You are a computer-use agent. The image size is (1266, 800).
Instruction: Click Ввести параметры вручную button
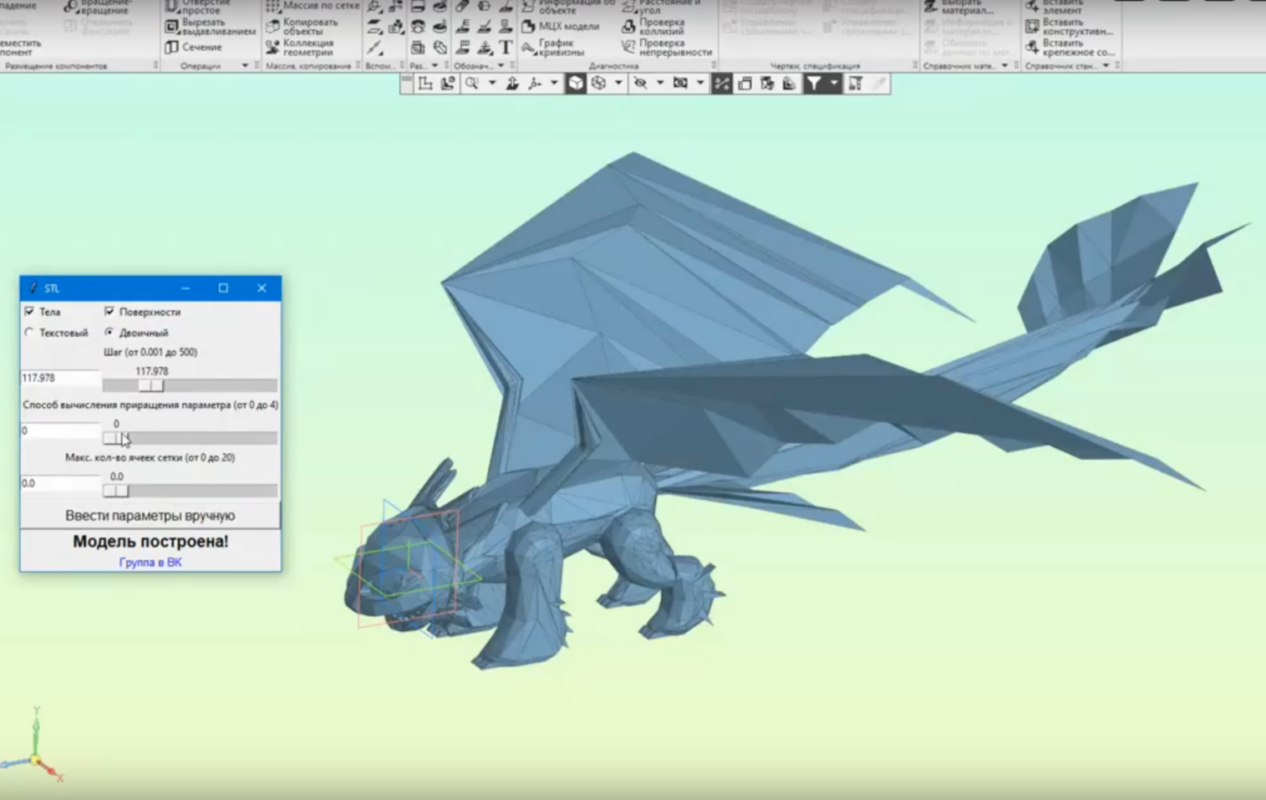150,515
